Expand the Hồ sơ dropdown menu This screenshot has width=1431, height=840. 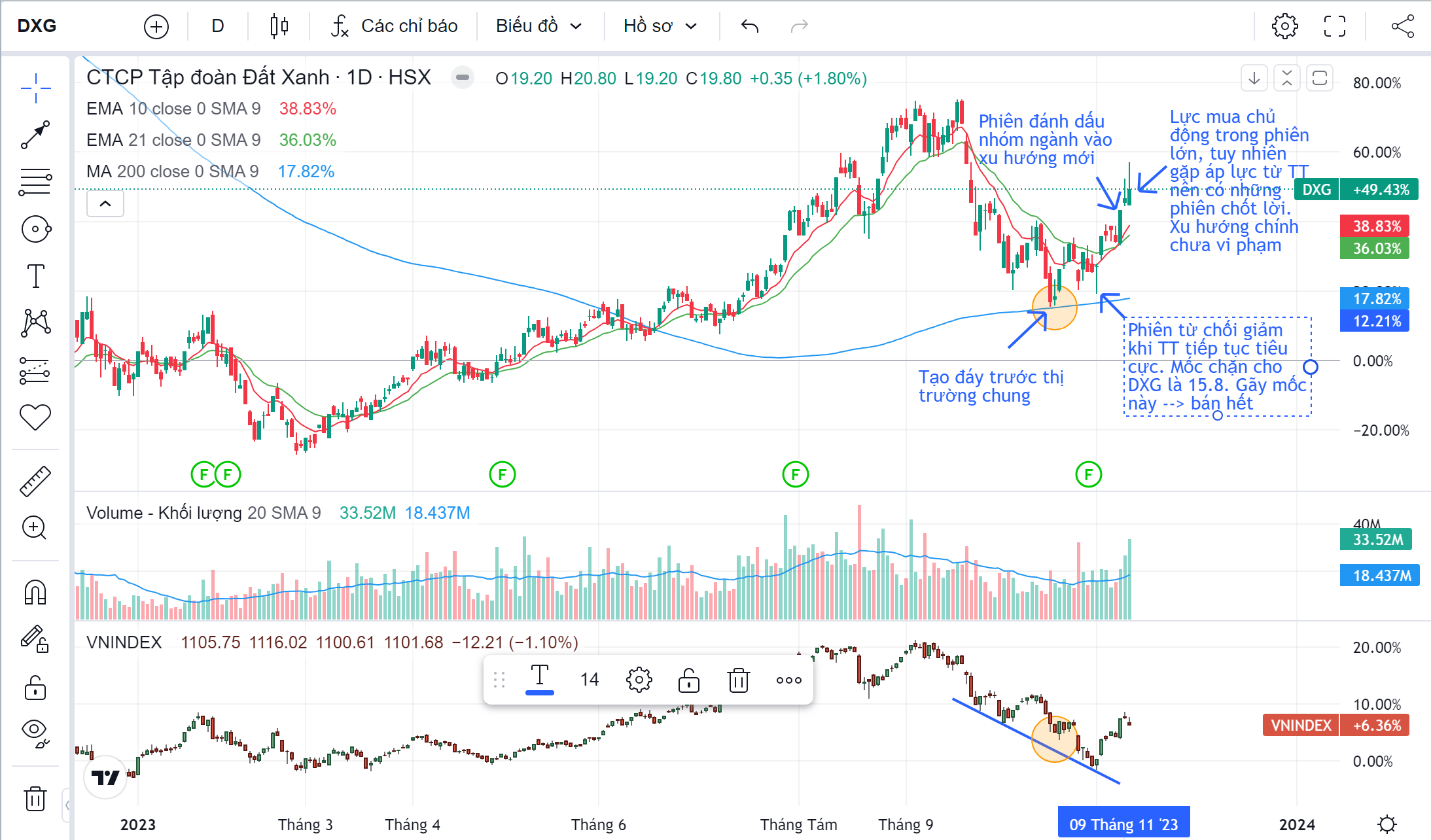[x=660, y=26]
